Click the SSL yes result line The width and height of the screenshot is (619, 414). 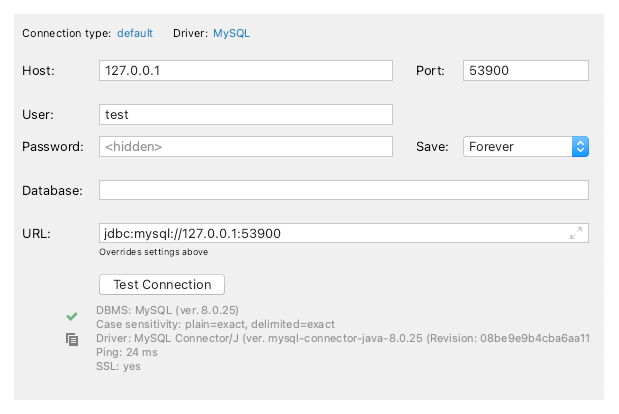[118, 366]
